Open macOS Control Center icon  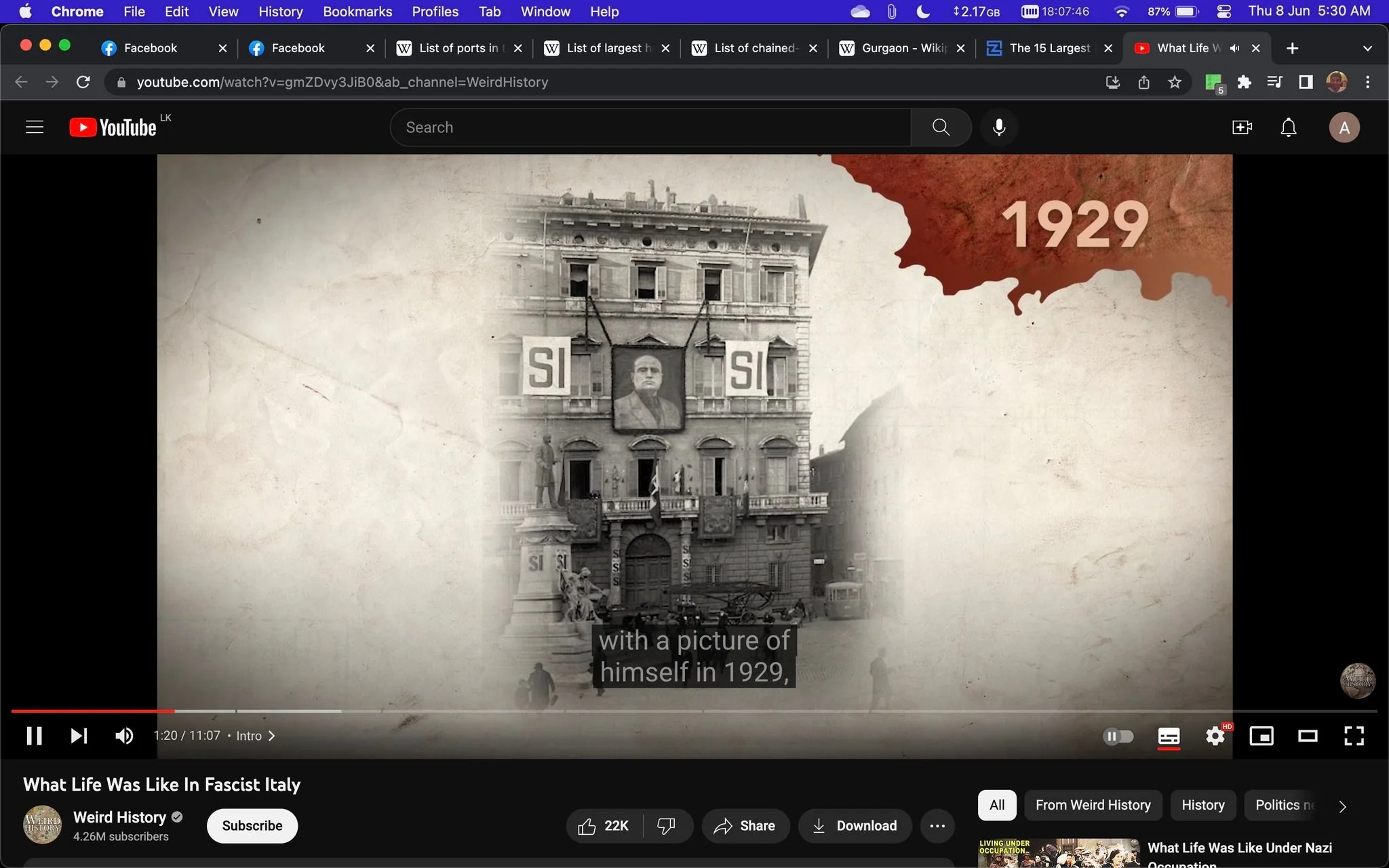1224,12
